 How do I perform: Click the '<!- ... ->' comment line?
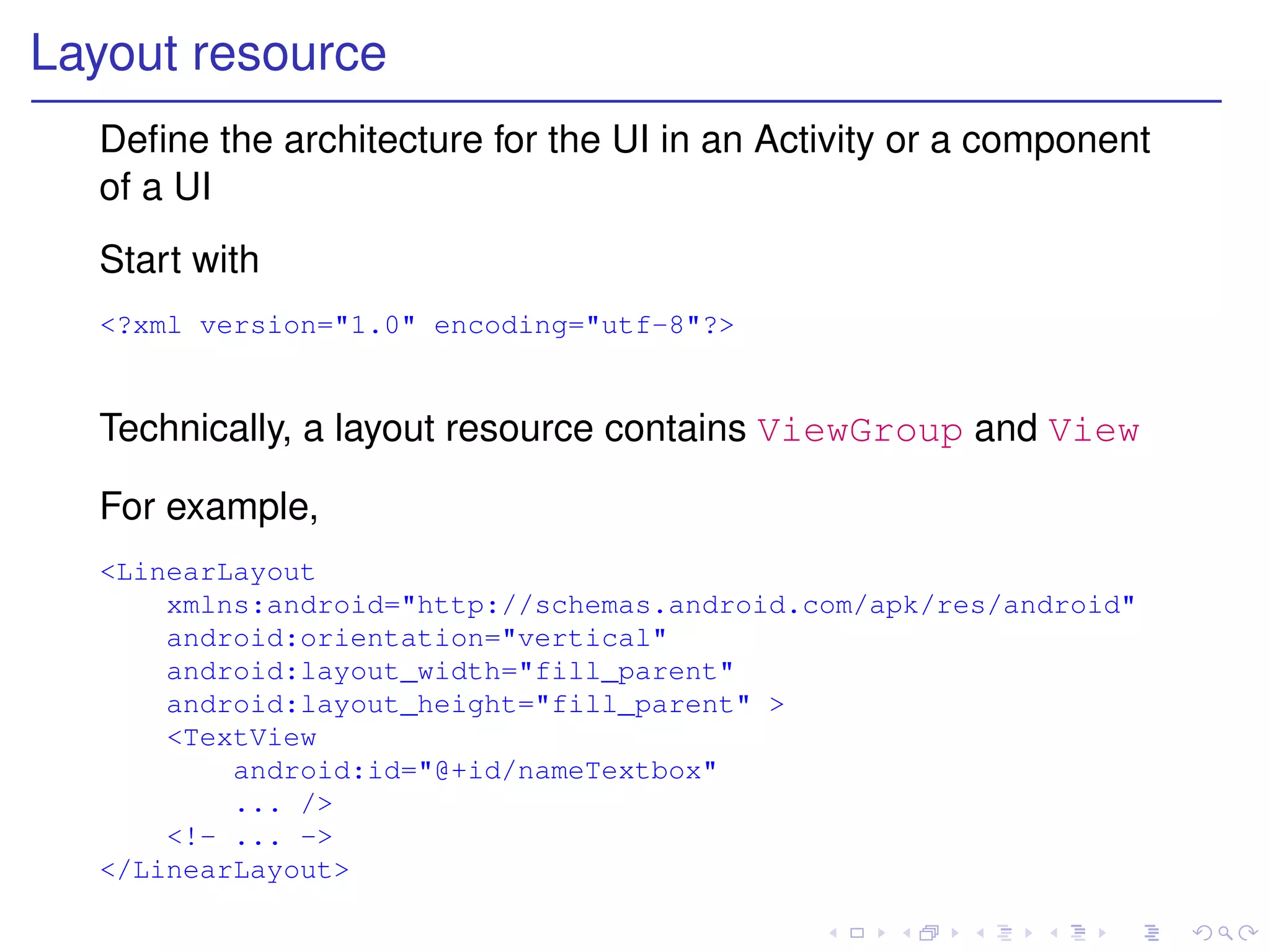(x=250, y=837)
